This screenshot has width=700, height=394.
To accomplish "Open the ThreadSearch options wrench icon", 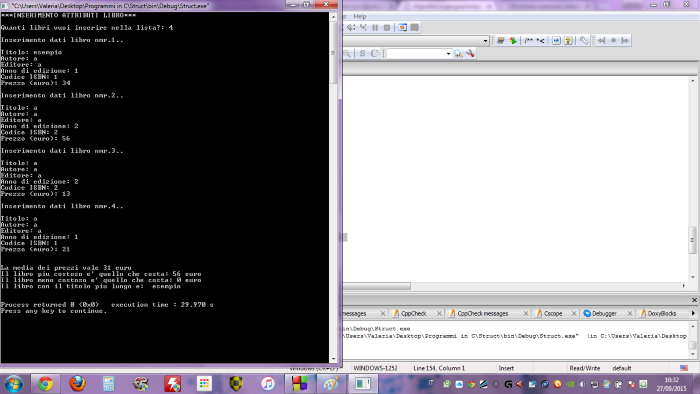I will (x=470, y=54).
